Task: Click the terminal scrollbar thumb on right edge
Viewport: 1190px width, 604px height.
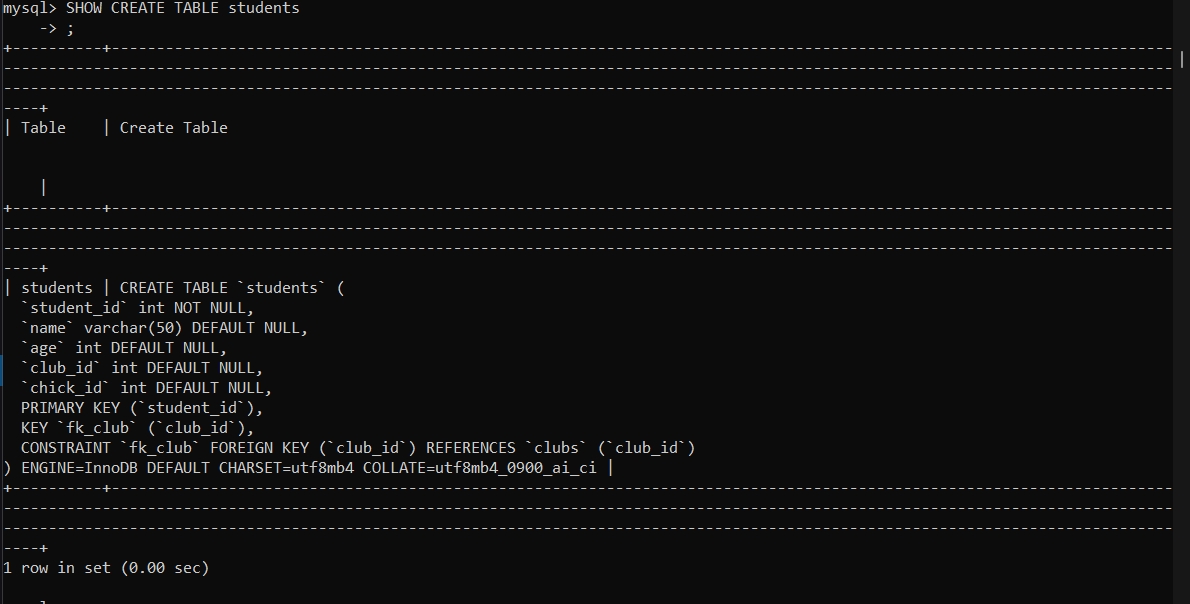Action: point(1183,58)
